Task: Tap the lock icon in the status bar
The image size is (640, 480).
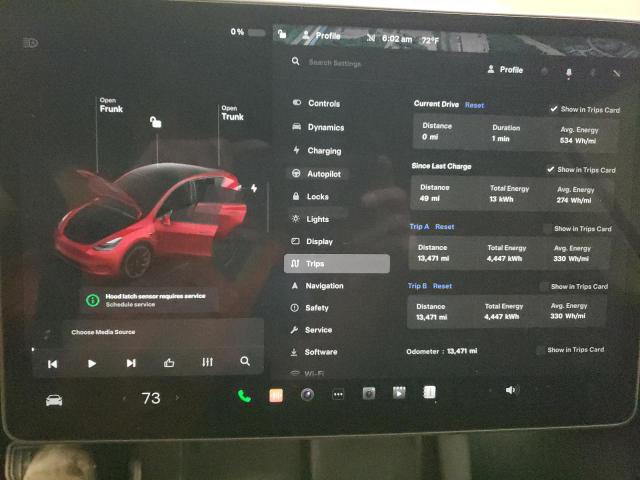Action: point(282,33)
